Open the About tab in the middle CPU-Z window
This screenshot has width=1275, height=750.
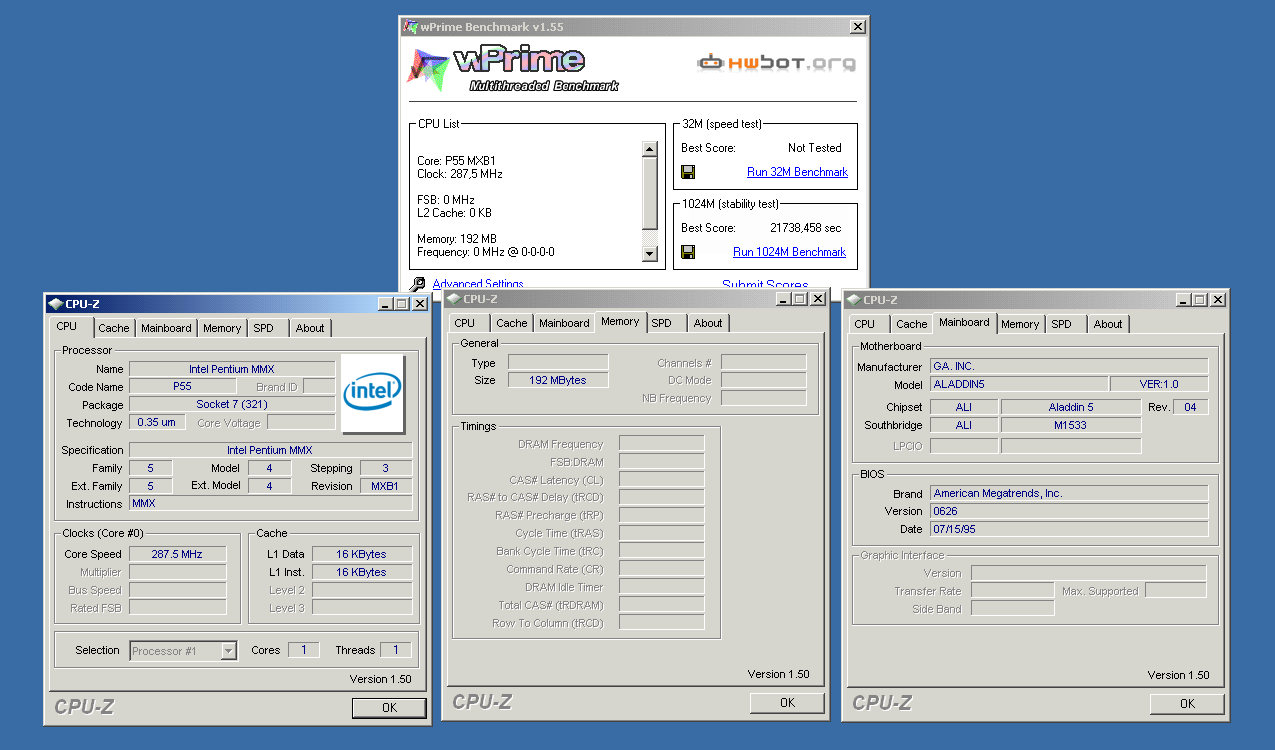pyautogui.click(x=708, y=323)
